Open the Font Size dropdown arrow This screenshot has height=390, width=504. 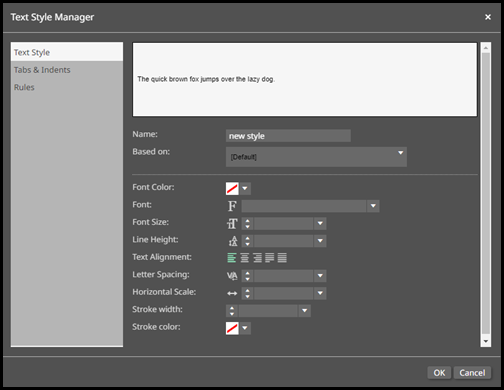click(x=320, y=223)
